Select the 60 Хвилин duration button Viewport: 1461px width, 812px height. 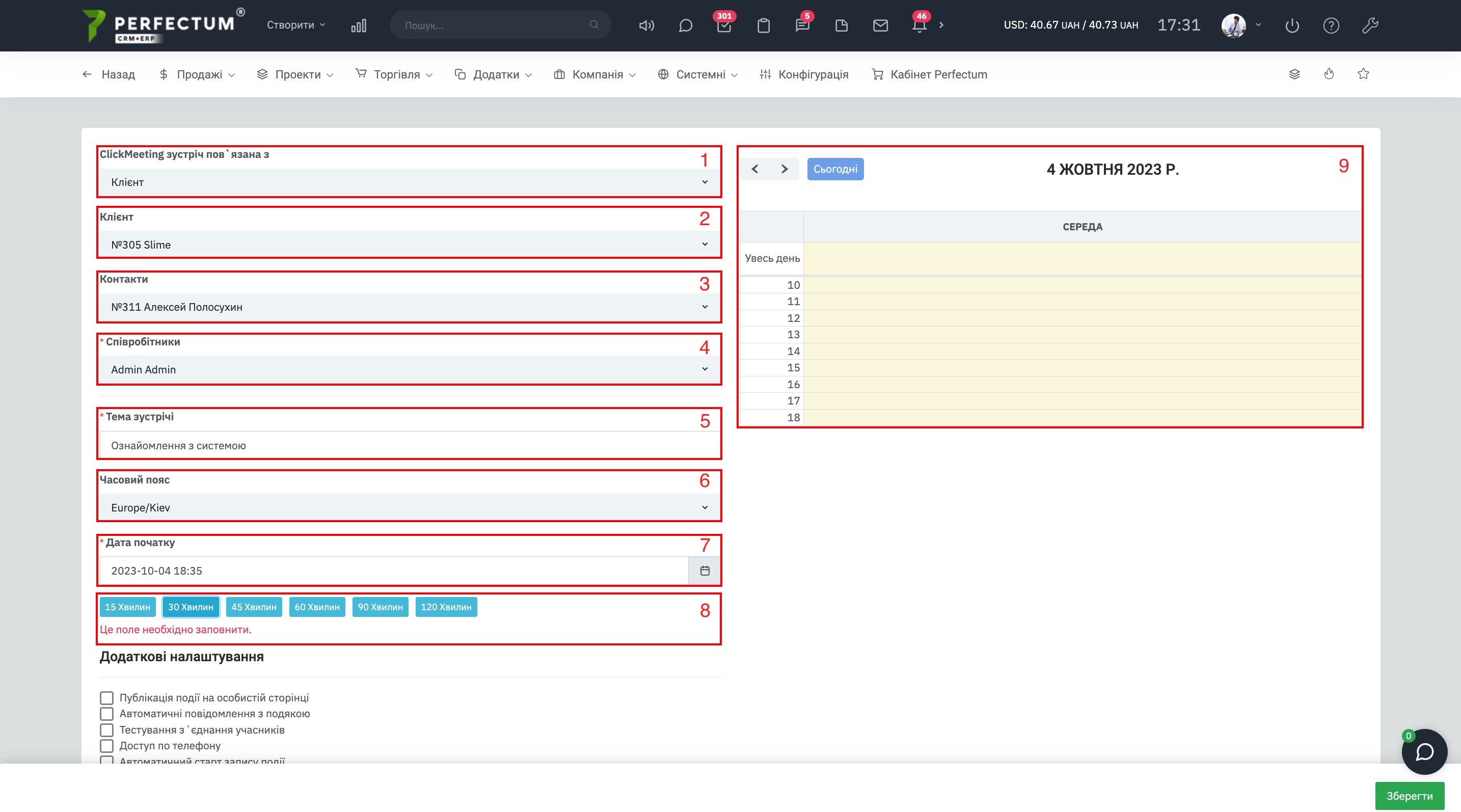(x=316, y=607)
